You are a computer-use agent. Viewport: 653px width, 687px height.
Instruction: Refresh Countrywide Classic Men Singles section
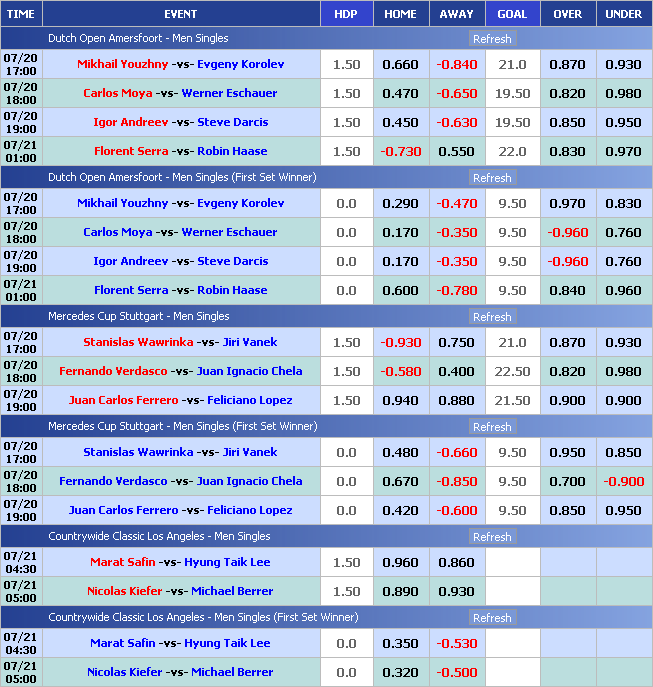[x=491, y=537]
